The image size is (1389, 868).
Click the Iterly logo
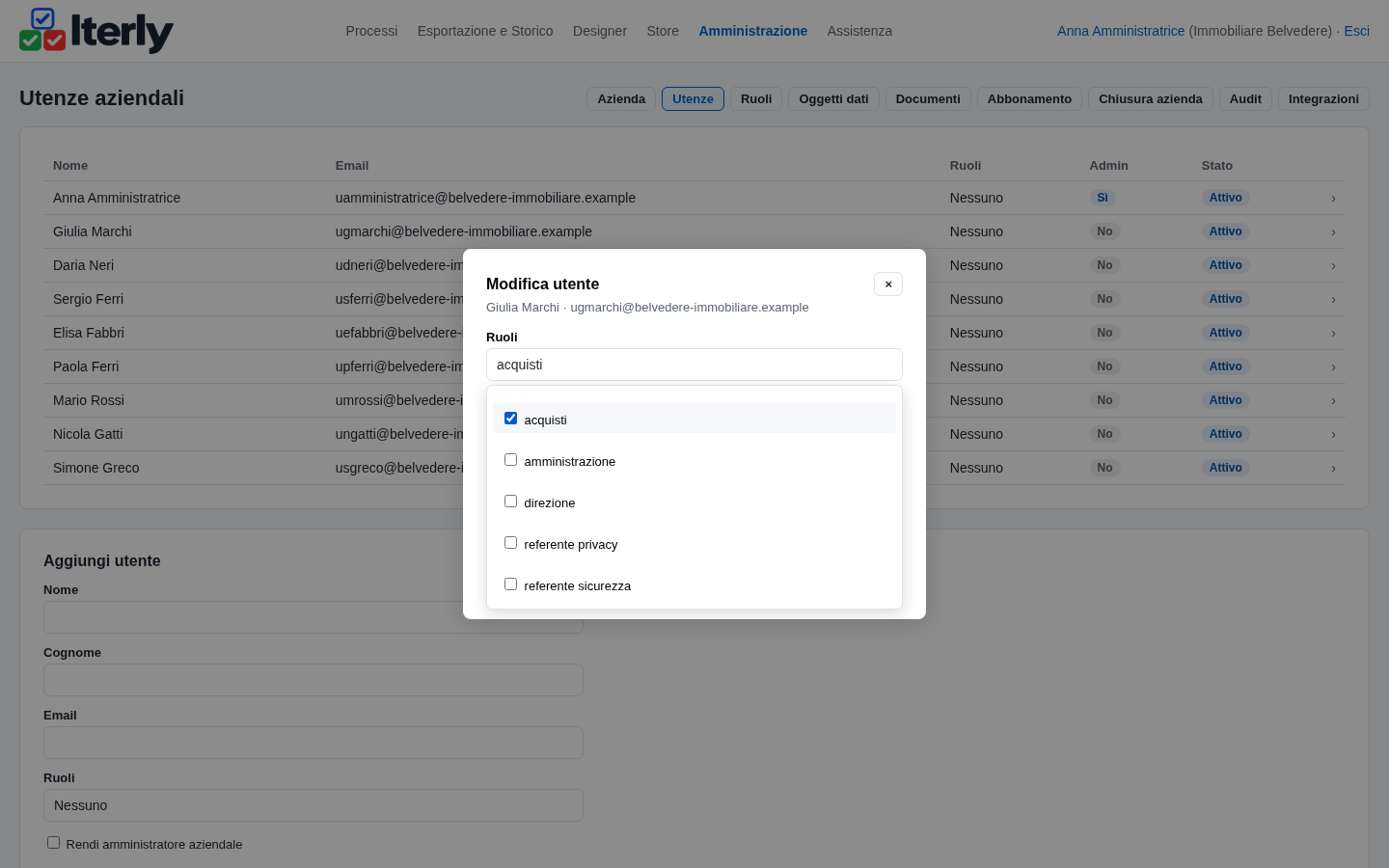[96, 31]
